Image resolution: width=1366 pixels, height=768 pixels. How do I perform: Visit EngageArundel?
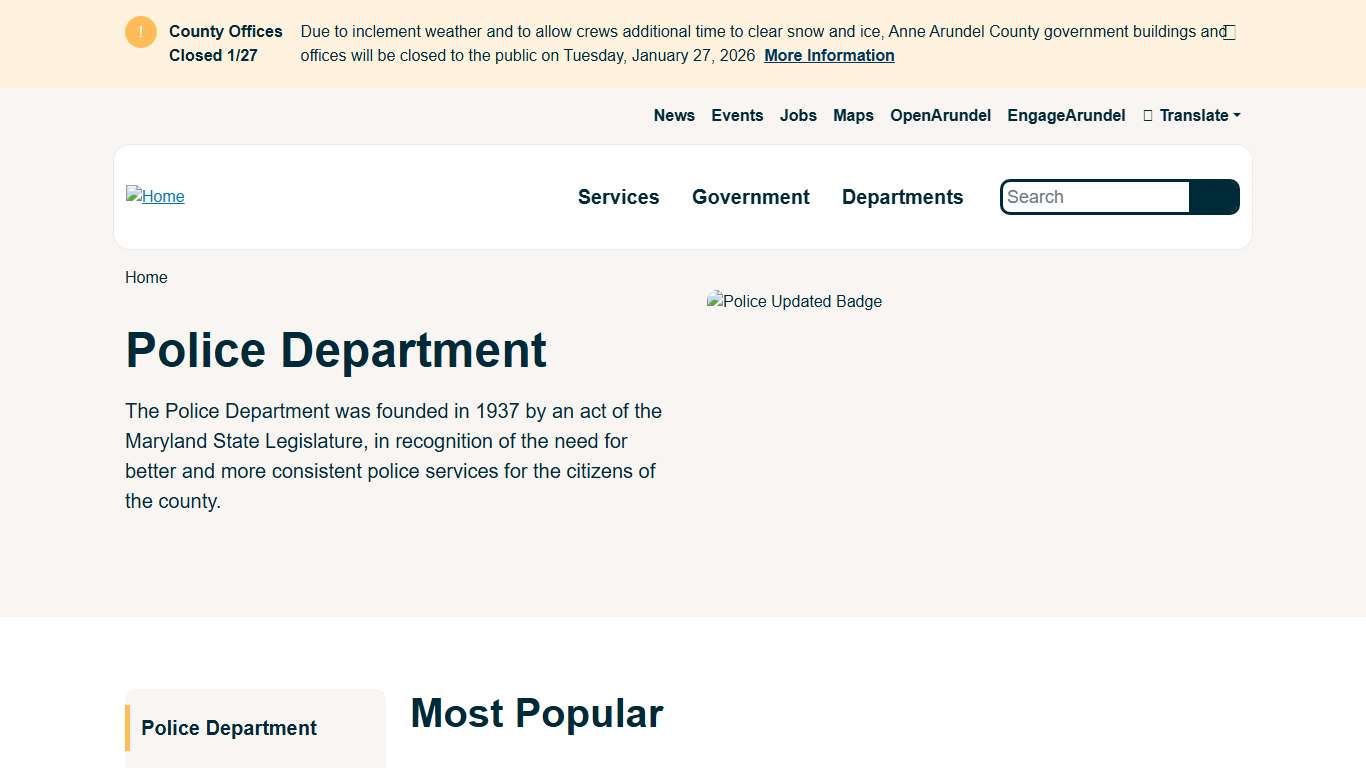pos(1066,115)
